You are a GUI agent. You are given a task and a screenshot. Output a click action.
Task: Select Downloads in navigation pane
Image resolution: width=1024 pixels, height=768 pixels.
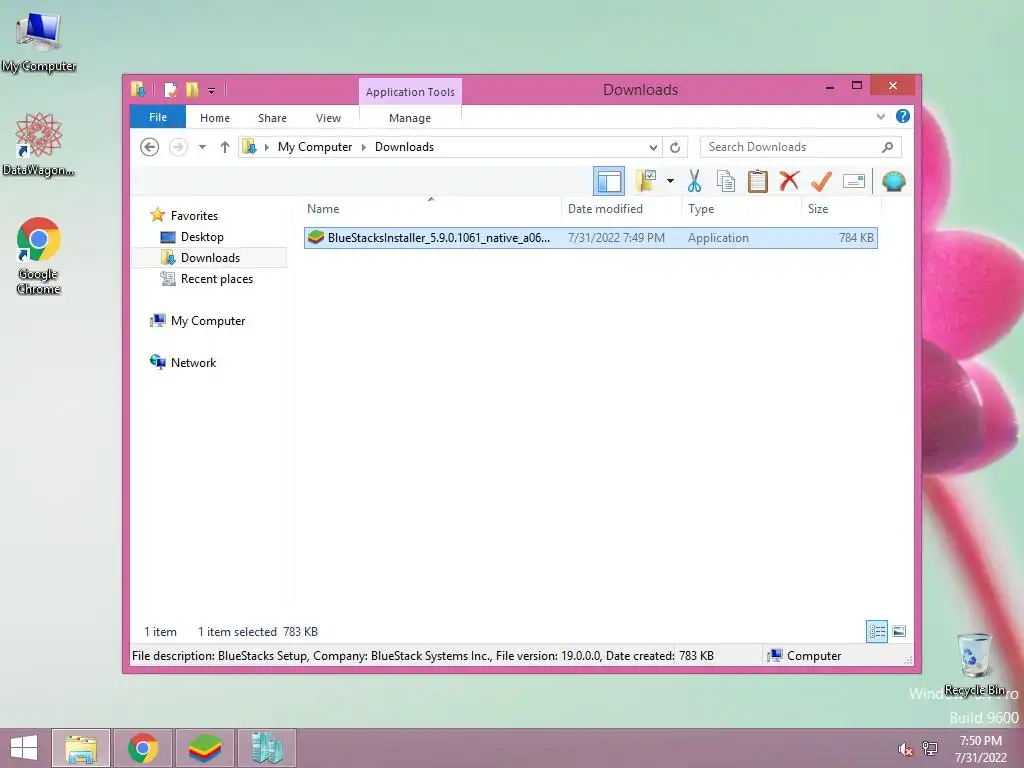(210, 258)
